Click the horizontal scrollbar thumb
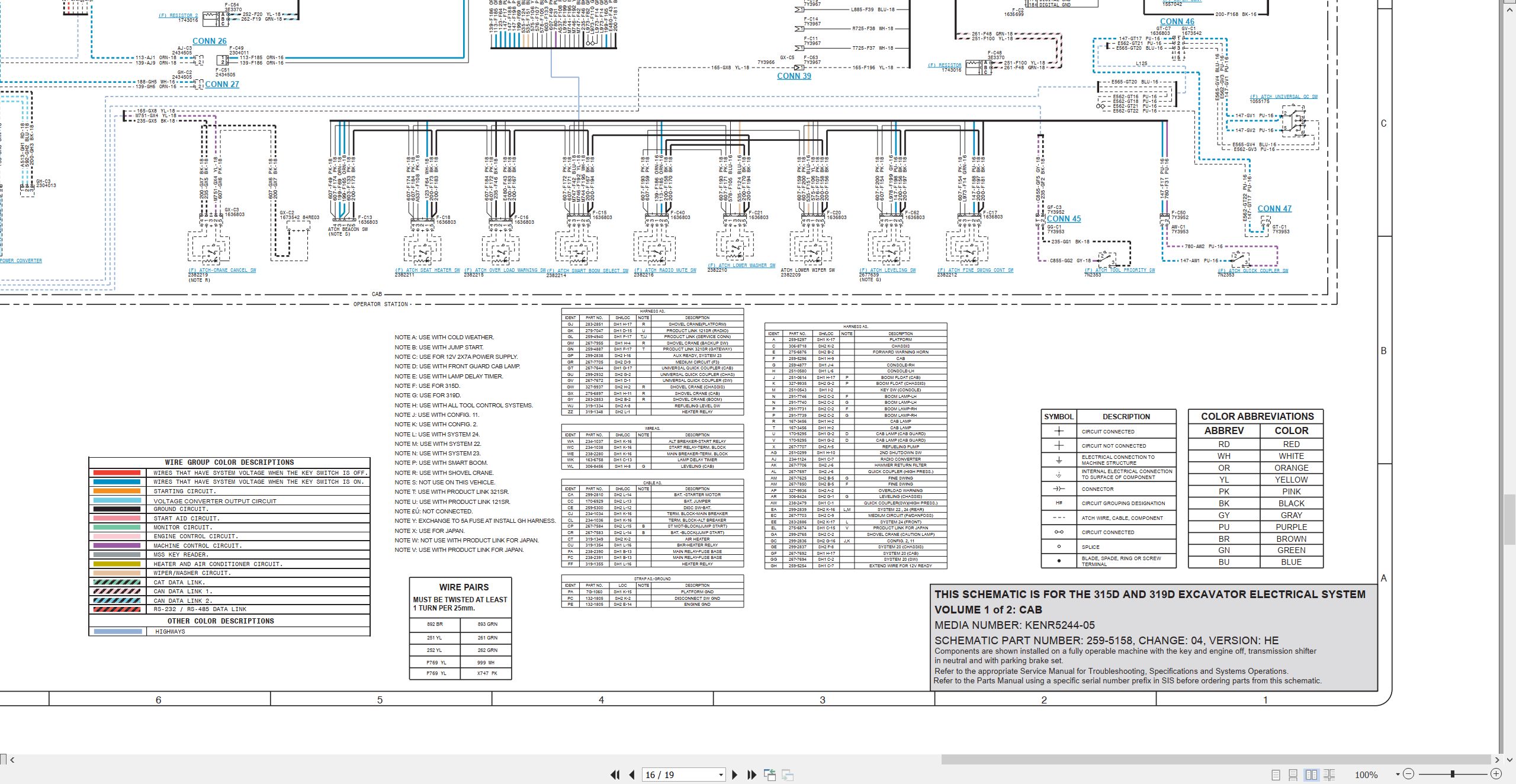 (1216, 759)
